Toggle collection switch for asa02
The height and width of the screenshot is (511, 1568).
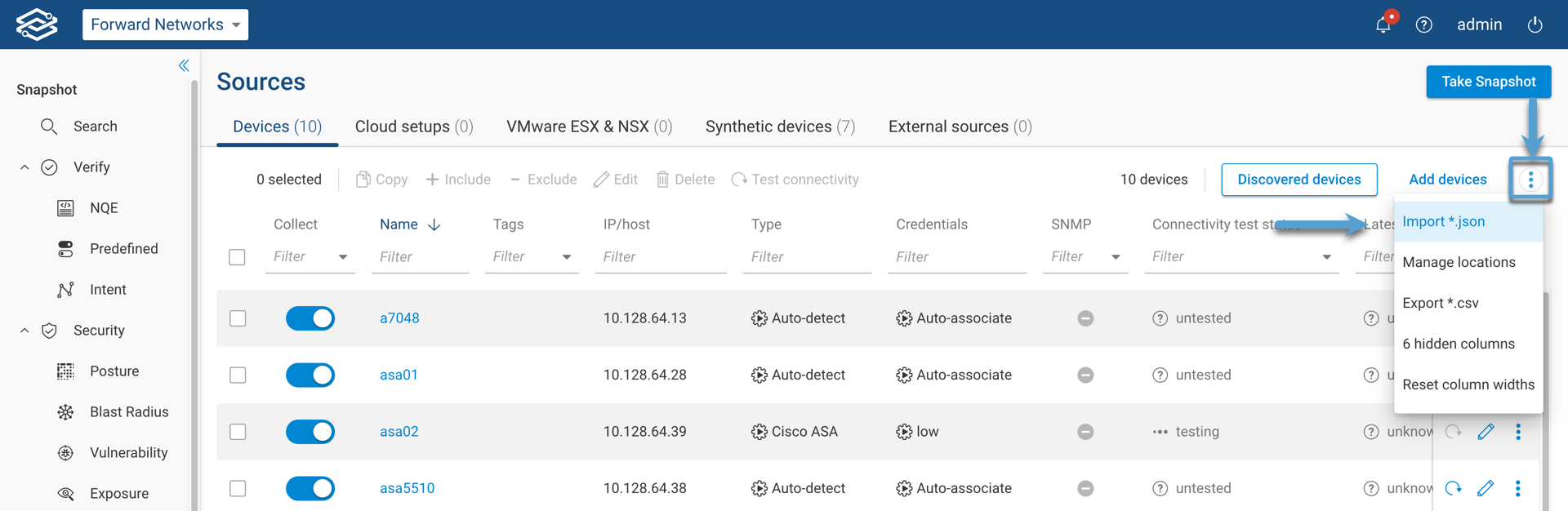point(310,432)
